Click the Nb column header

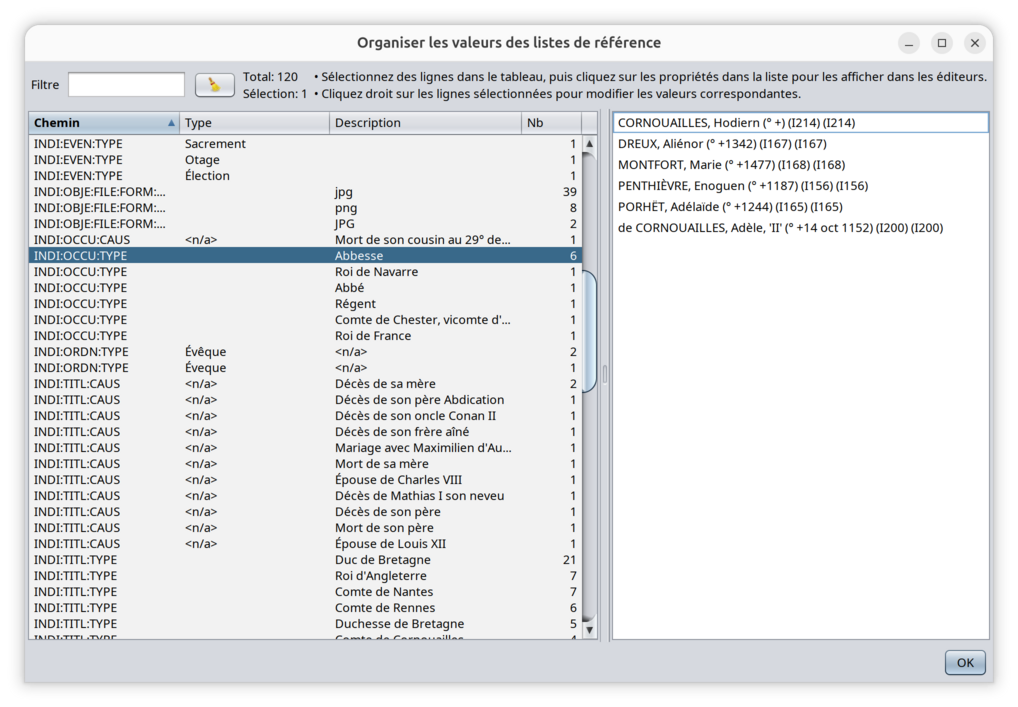[551, 123]
